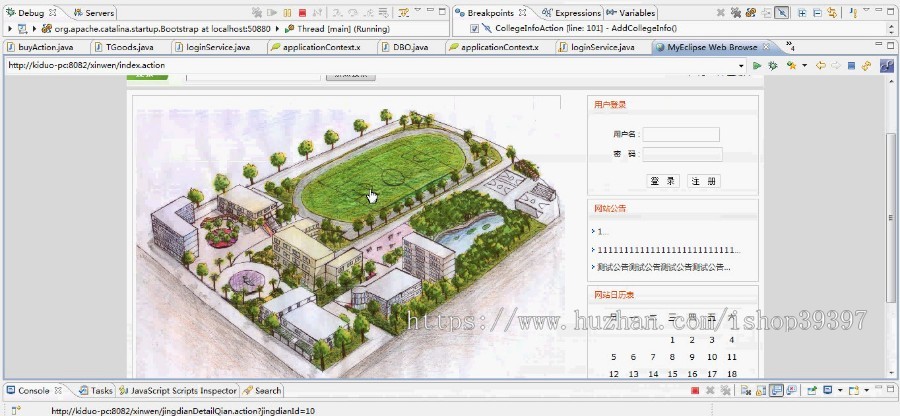The image size is (900, 416).
Task: Click the Step Over icon
Action: click(x=352, y=12)
